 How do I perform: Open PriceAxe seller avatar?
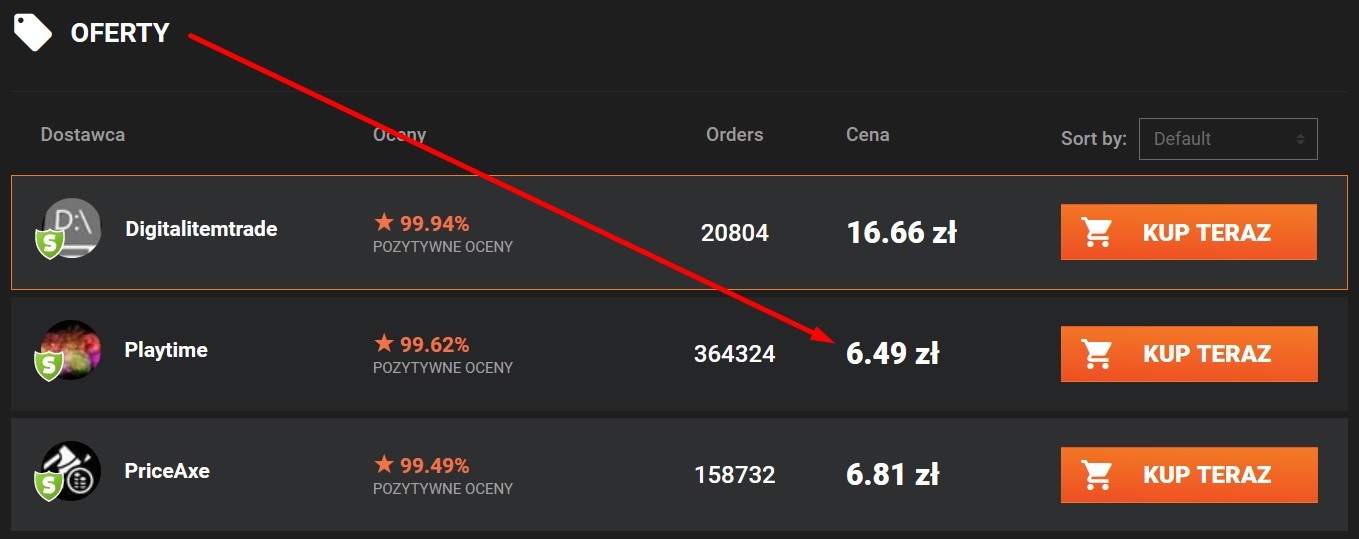tap(71, 470)
